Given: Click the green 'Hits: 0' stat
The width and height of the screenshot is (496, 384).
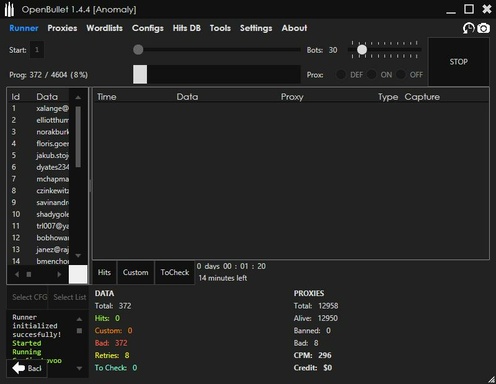Looking at the screenshot, I should point(107,318).
